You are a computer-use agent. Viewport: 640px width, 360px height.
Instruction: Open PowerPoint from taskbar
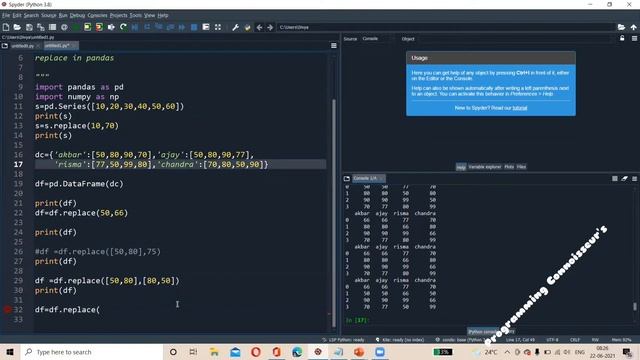(x=359, y=352)
